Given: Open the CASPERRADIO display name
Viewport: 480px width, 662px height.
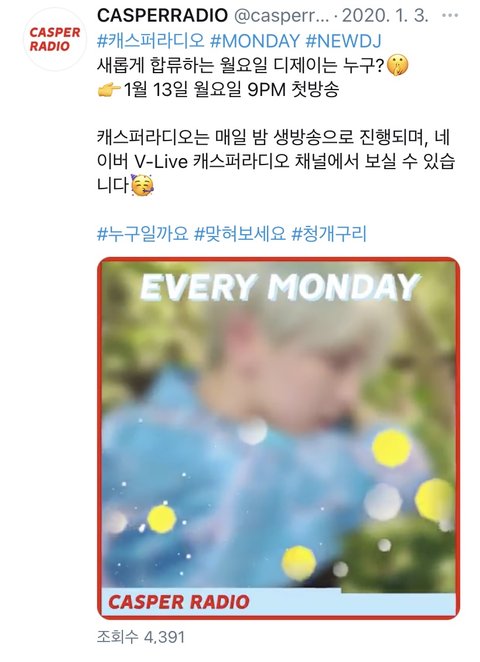Looking at the screenshot, I should 163,16.
